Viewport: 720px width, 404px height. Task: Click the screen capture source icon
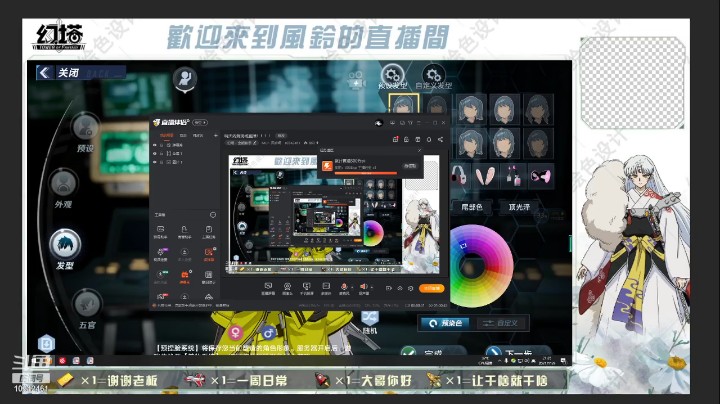point(268,288)
